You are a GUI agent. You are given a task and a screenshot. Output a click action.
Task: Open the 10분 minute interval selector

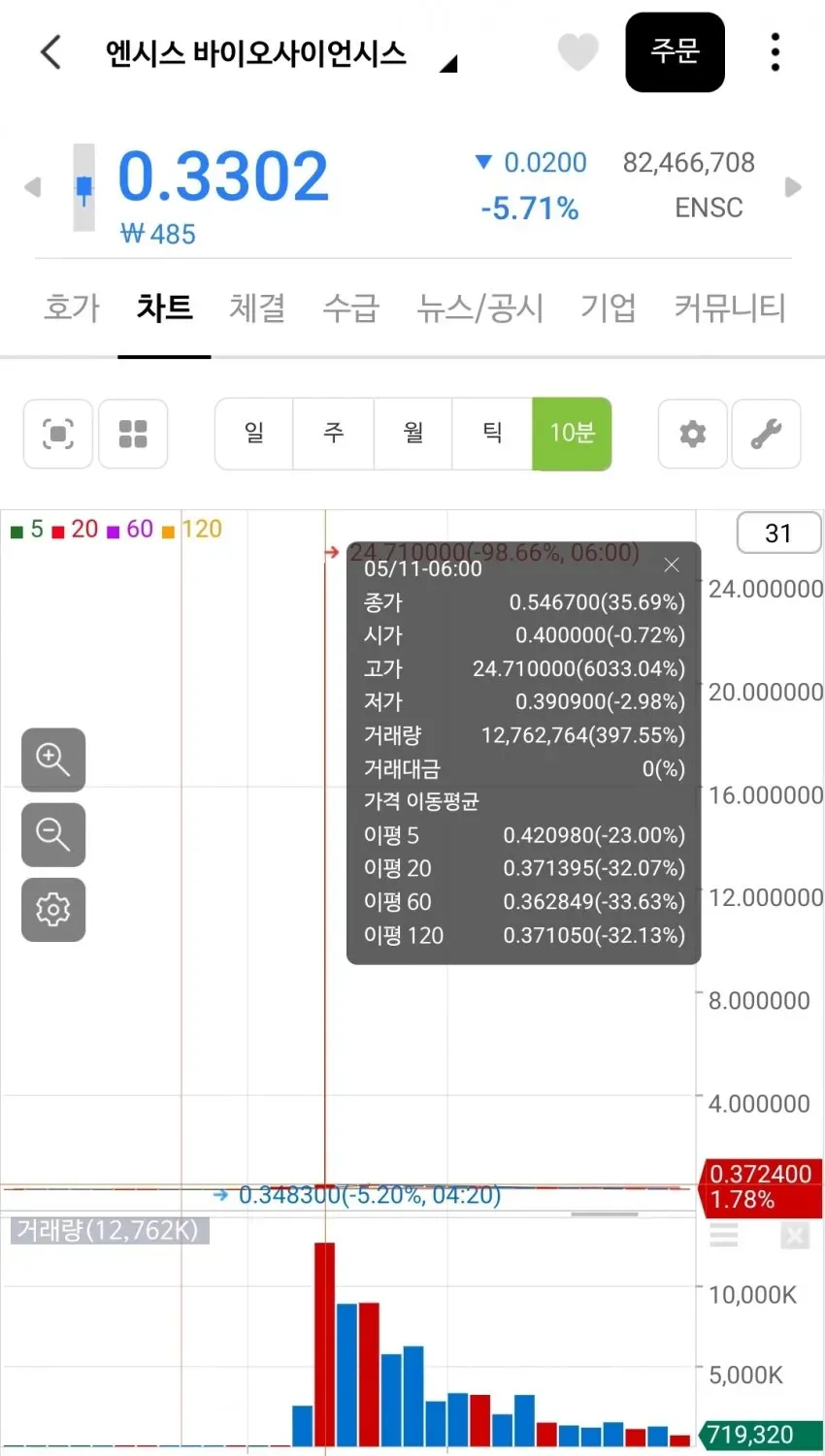pos(572,433)
